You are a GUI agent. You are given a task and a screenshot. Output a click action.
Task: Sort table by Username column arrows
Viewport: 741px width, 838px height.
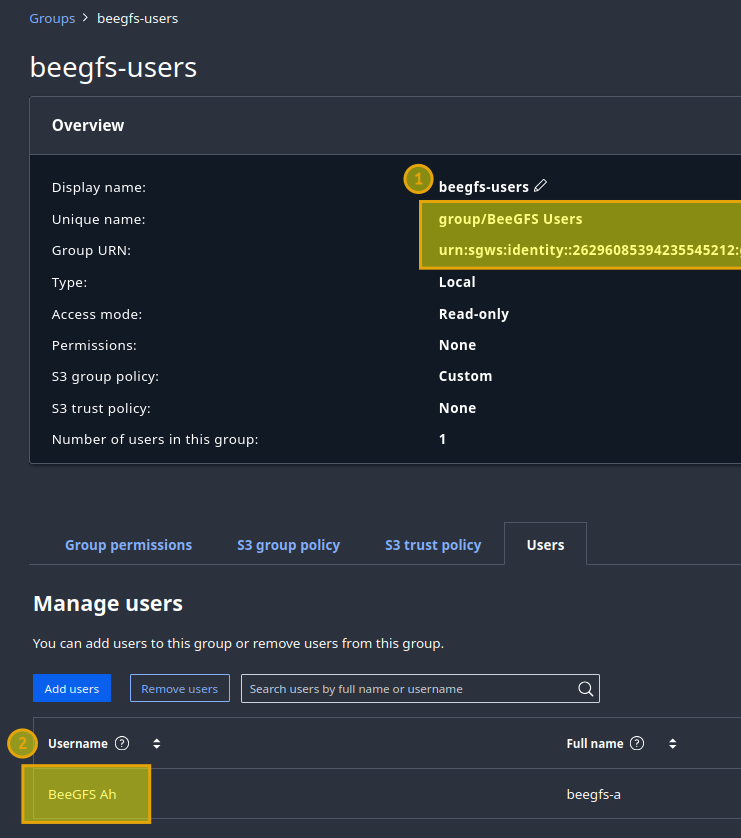[x=157, y=743]
